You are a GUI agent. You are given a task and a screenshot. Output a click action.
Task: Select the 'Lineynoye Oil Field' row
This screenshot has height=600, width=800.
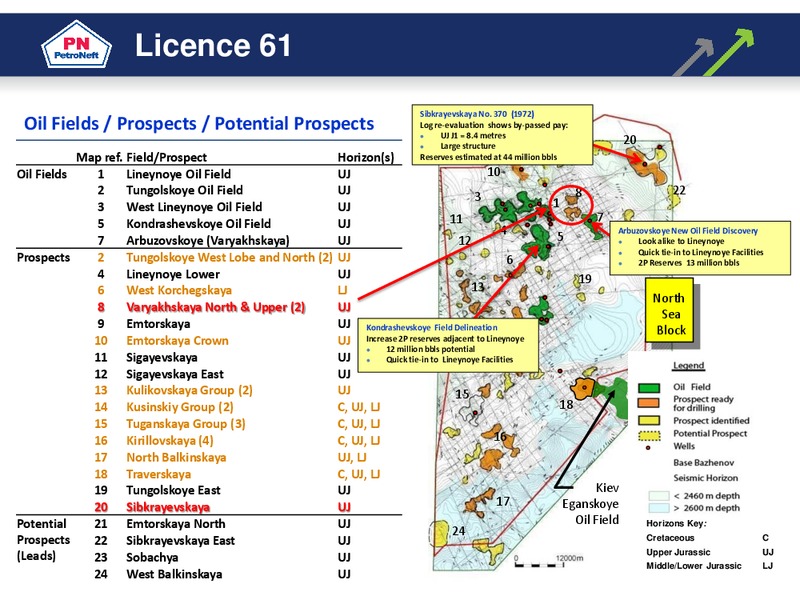[x=209, y=174]
